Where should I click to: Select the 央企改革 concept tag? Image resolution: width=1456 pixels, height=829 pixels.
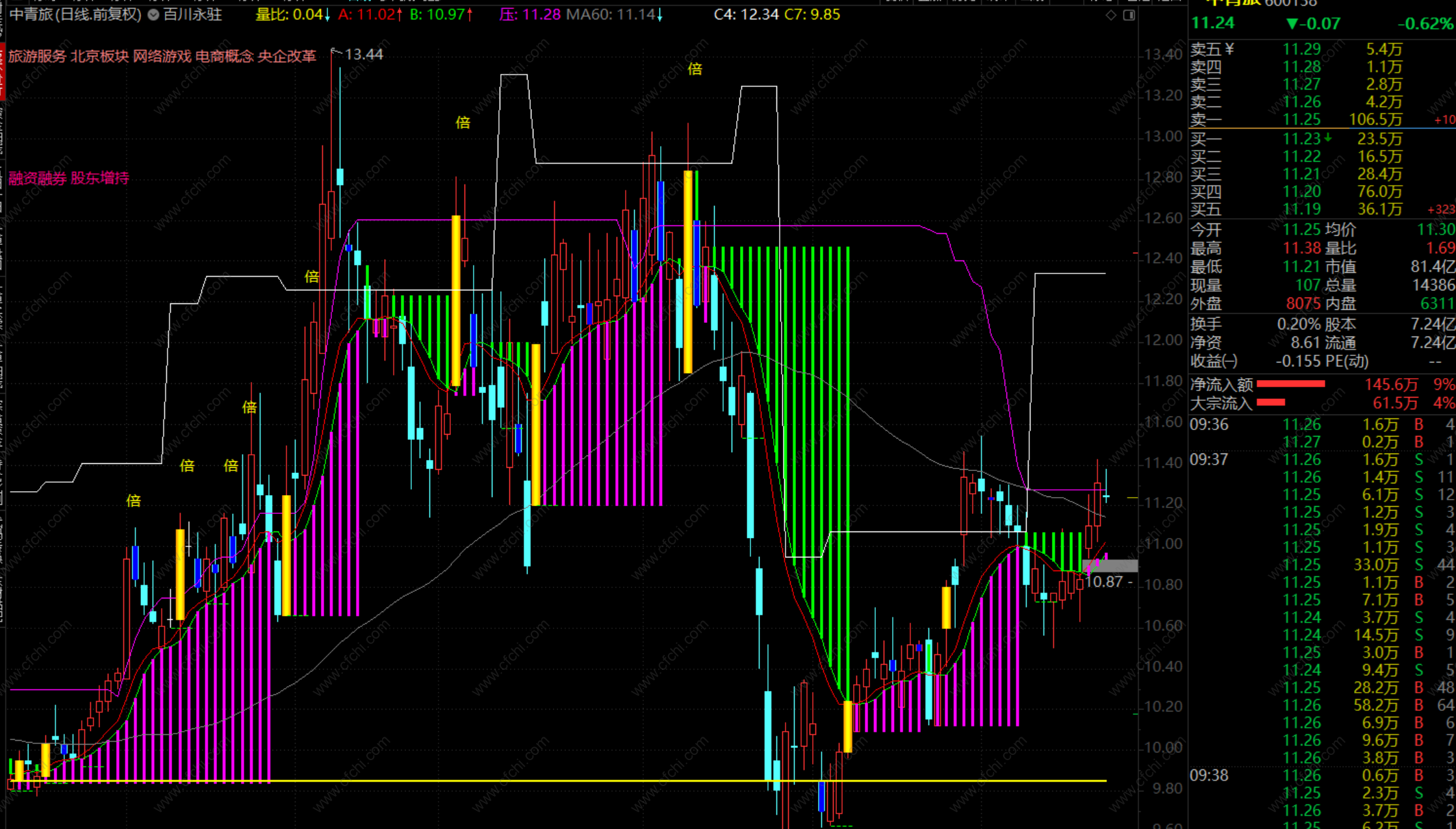click(x=287, y=57)
